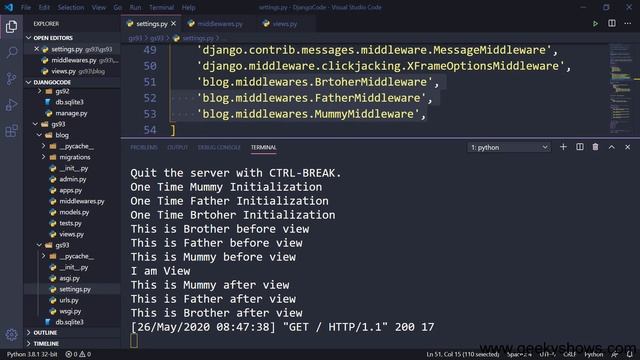Open urls.py in the file tree
The height and width of the screenshot is (360, 640).
[69, 300]
